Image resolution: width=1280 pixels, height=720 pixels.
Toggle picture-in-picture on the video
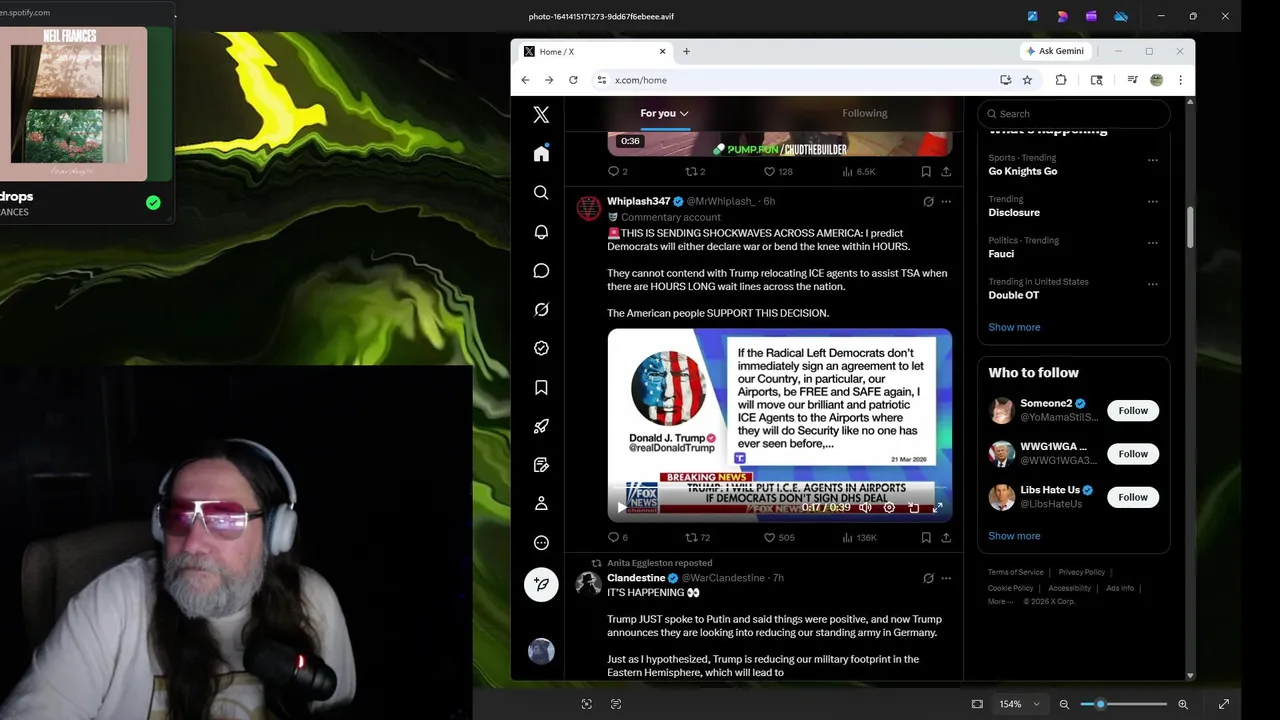point(913,508)
